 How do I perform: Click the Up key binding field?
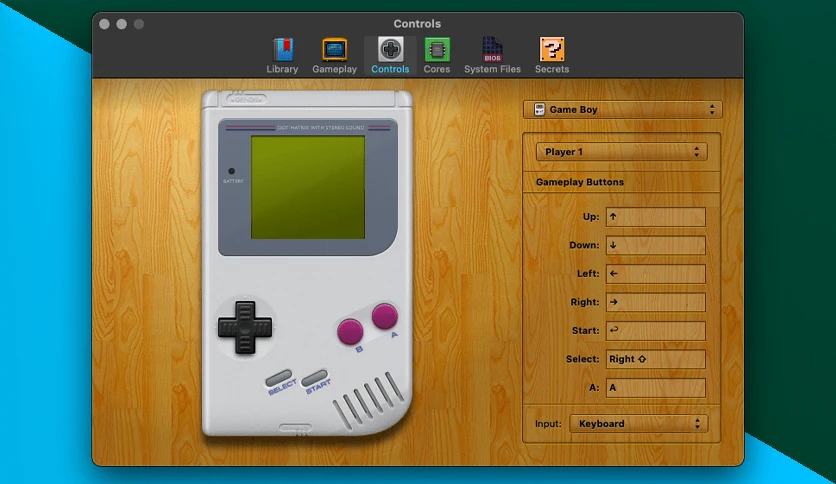click(x=656, y=217)
